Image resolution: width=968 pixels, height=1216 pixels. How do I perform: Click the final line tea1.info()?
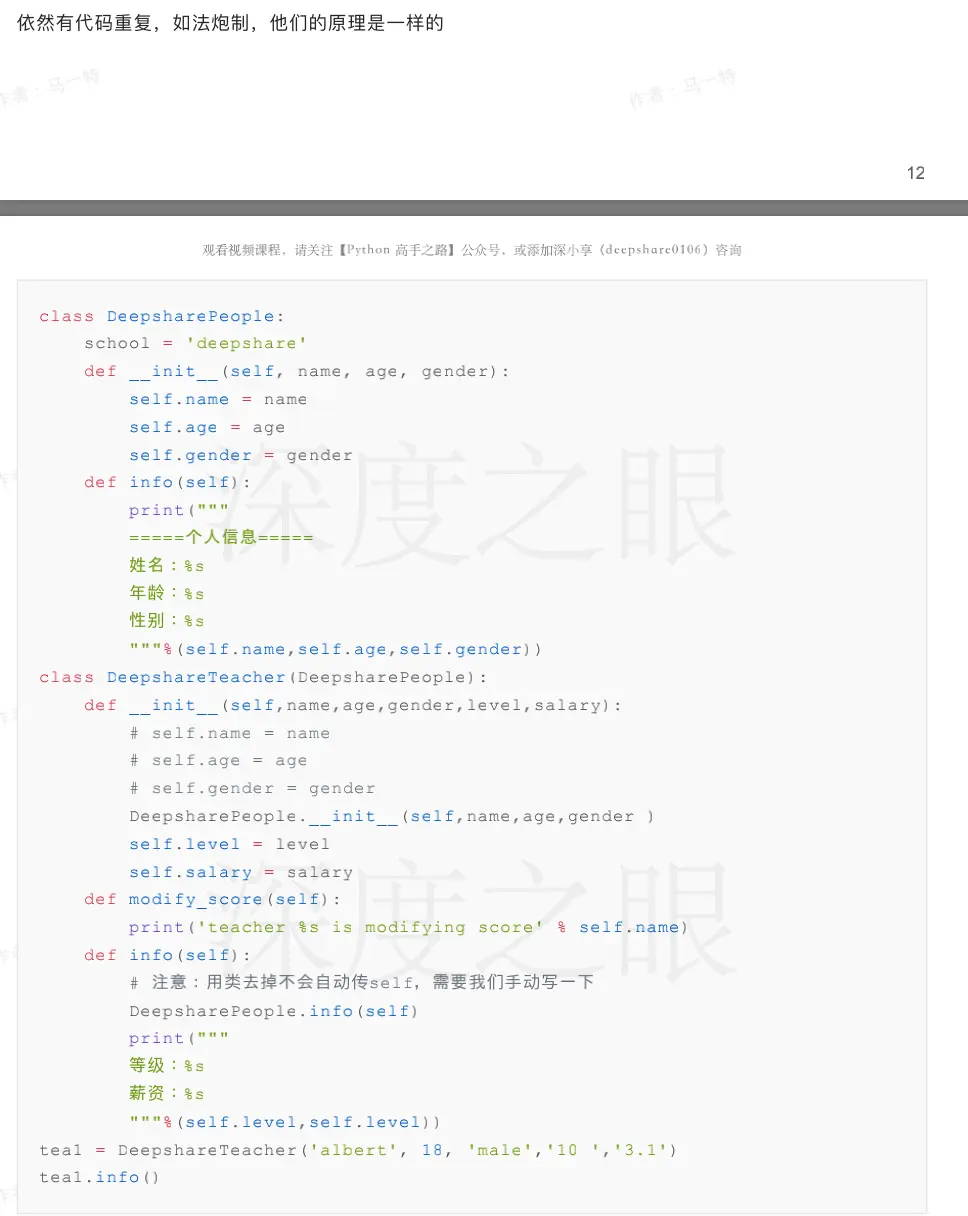(x=100, y=1177)
